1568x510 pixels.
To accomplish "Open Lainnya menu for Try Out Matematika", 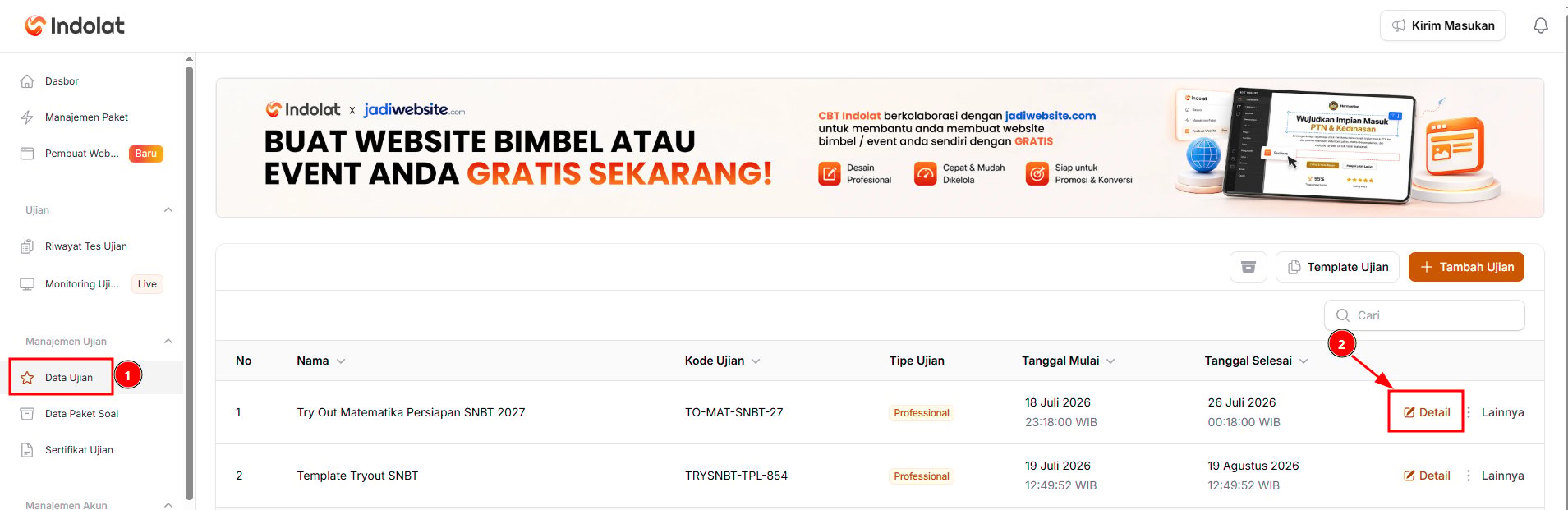I will (1502, 412).
